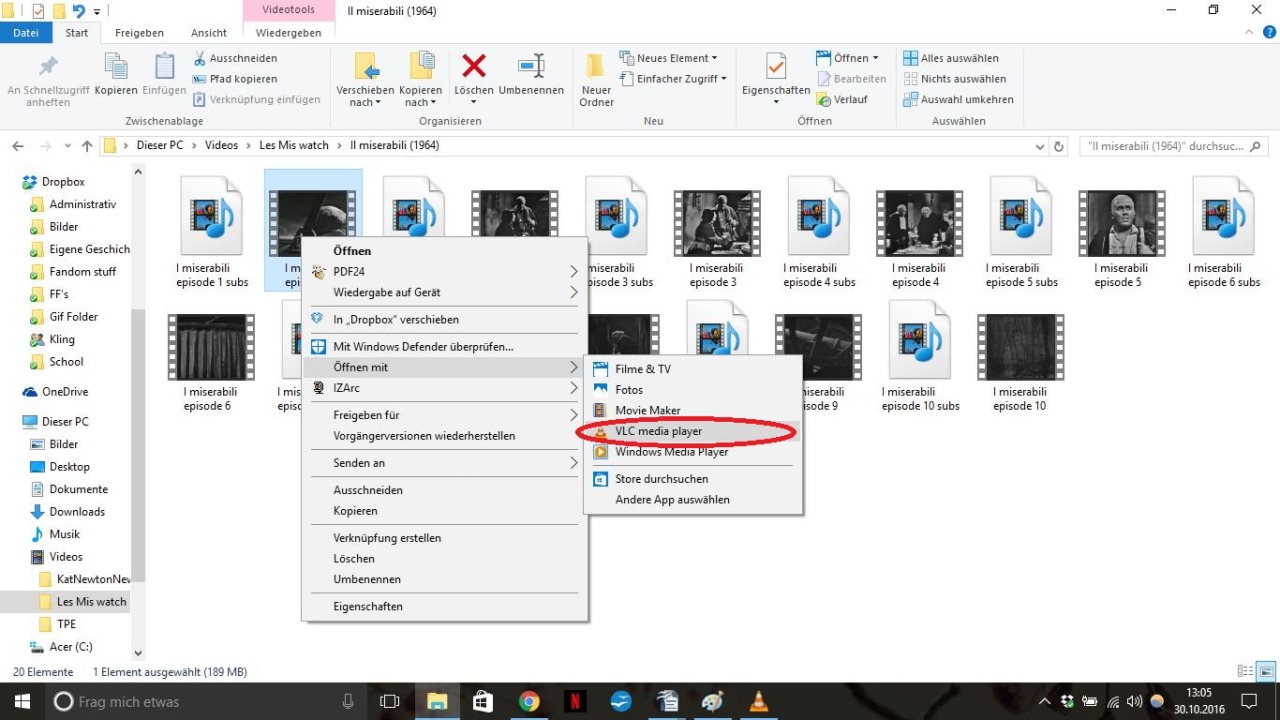Expand Senden an submenu
This screenshot has width=1280, height=720.
574,463
